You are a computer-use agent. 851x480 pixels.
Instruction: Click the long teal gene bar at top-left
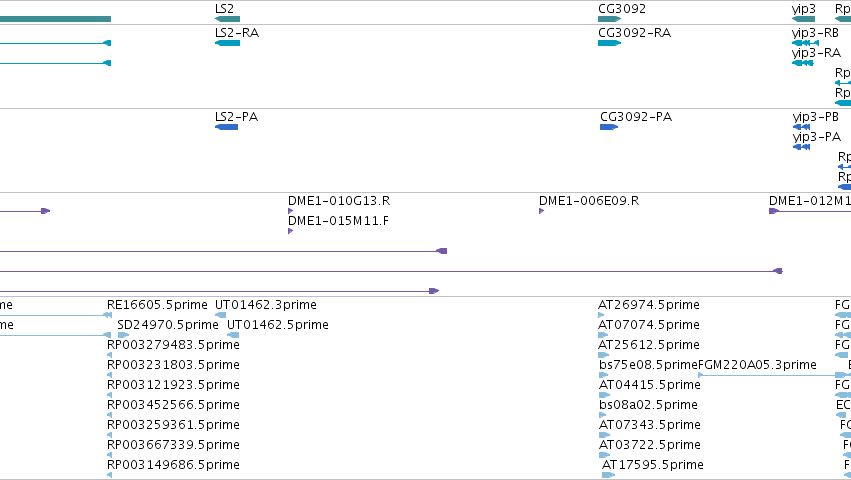tap(55, 19)
